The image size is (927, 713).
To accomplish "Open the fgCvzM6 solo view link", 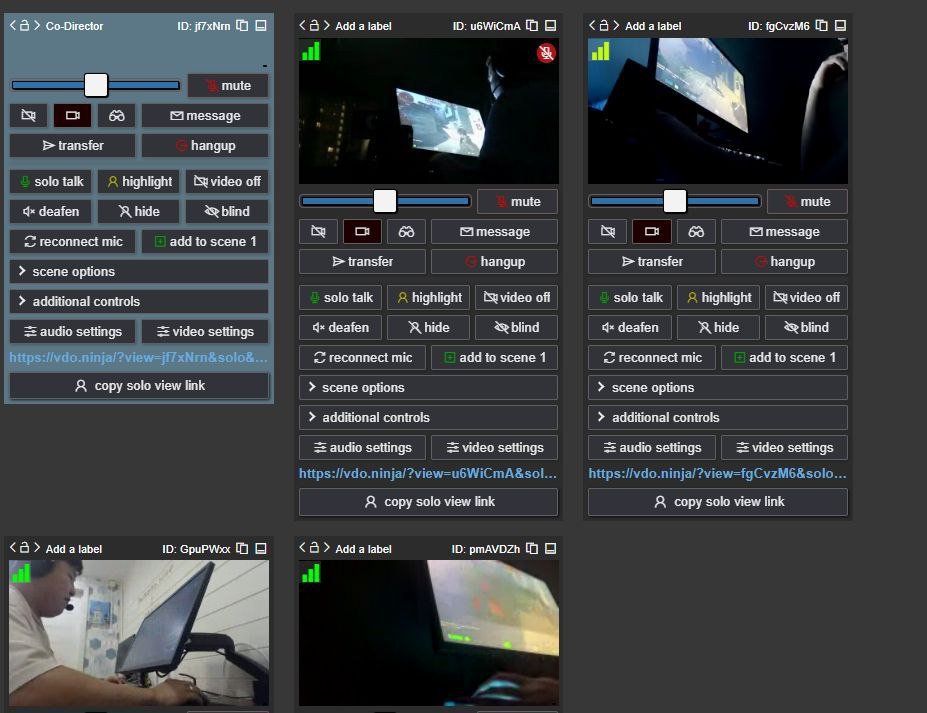I will click(718, 474).
